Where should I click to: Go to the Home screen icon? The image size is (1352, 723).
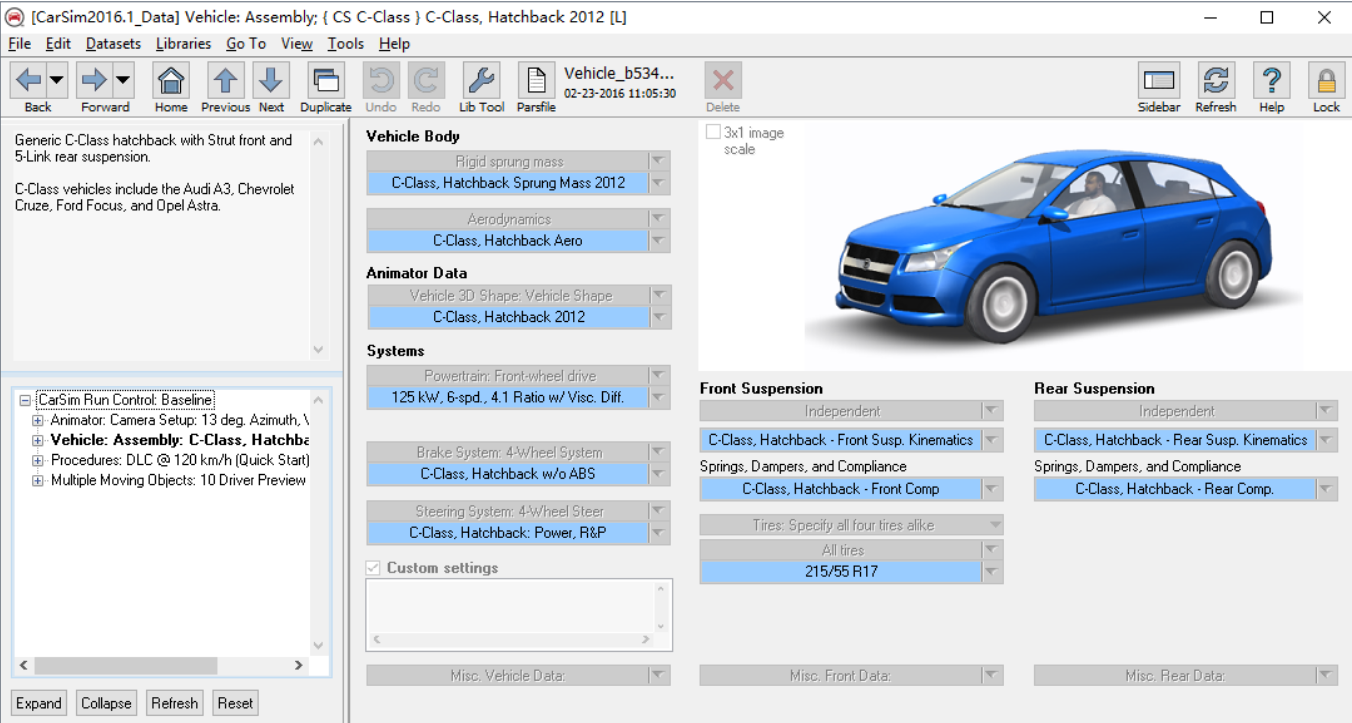pyautogui.click(x=171, y=80)
